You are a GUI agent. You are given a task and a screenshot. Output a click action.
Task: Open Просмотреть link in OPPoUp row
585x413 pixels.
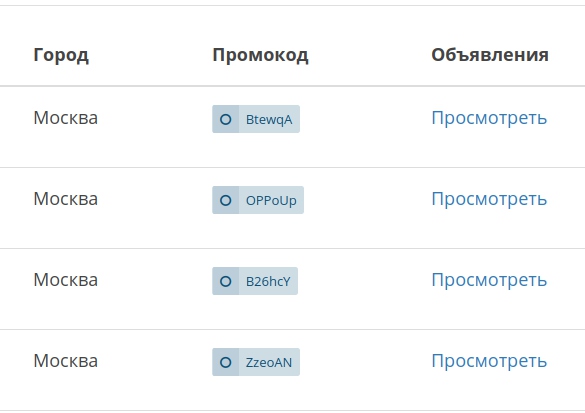[x=489, y=200]
